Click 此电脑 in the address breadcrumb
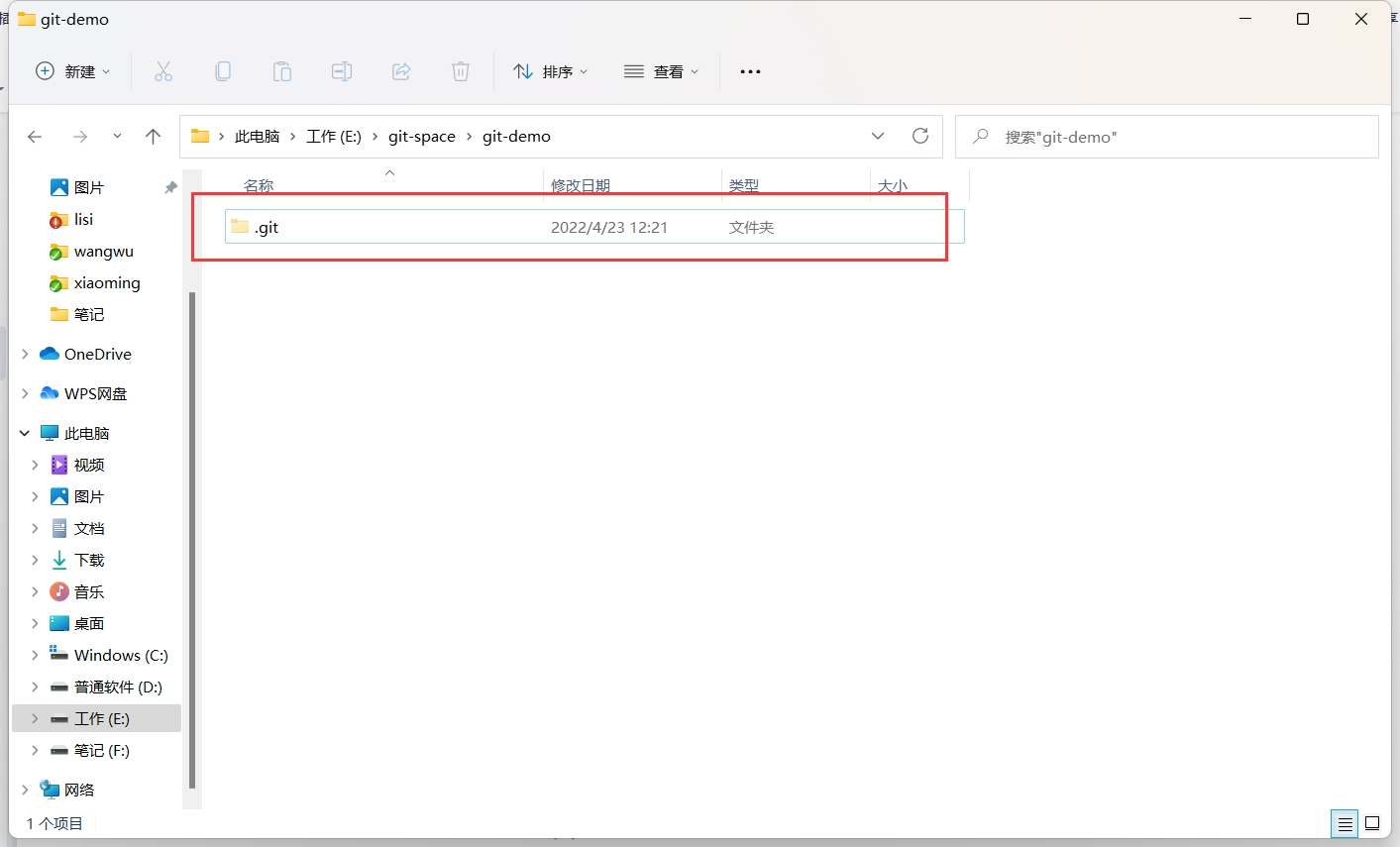 click(x=257, y=137)
